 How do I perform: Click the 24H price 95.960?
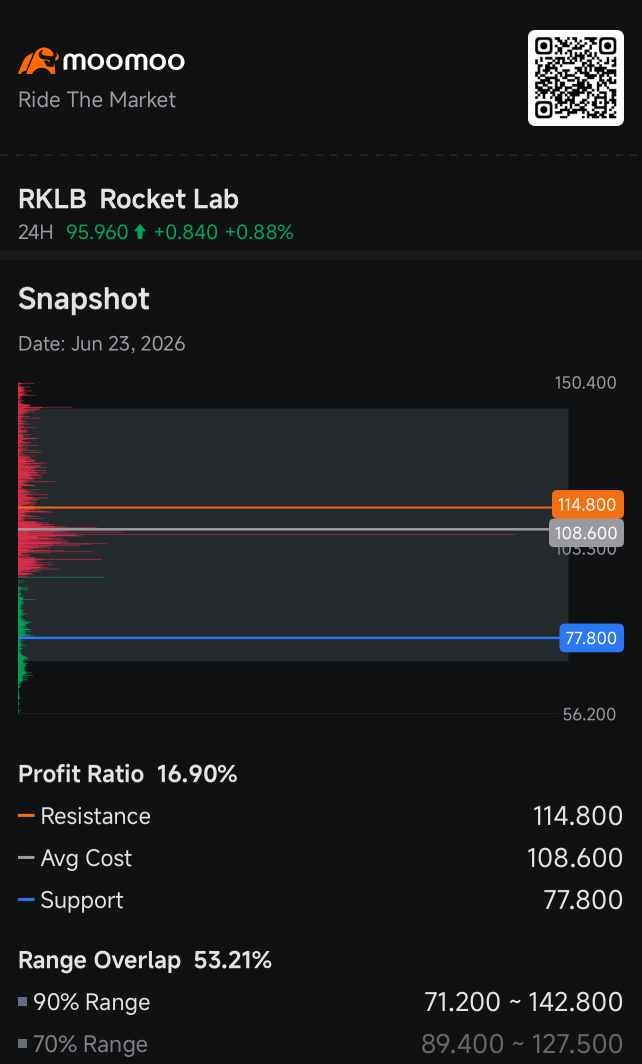97,233
